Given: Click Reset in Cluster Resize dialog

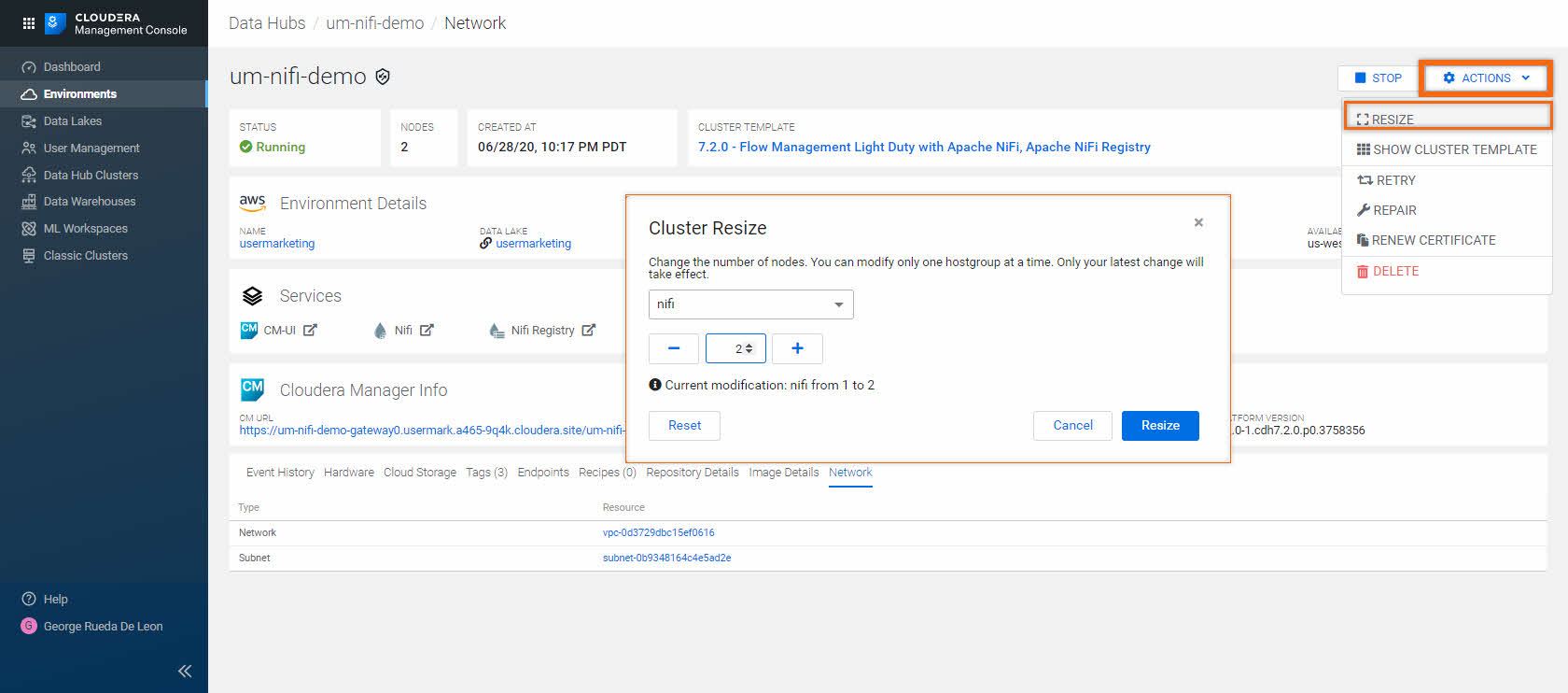Looking at the screenshot, I should pyautogui.click(x=684, y=426).
